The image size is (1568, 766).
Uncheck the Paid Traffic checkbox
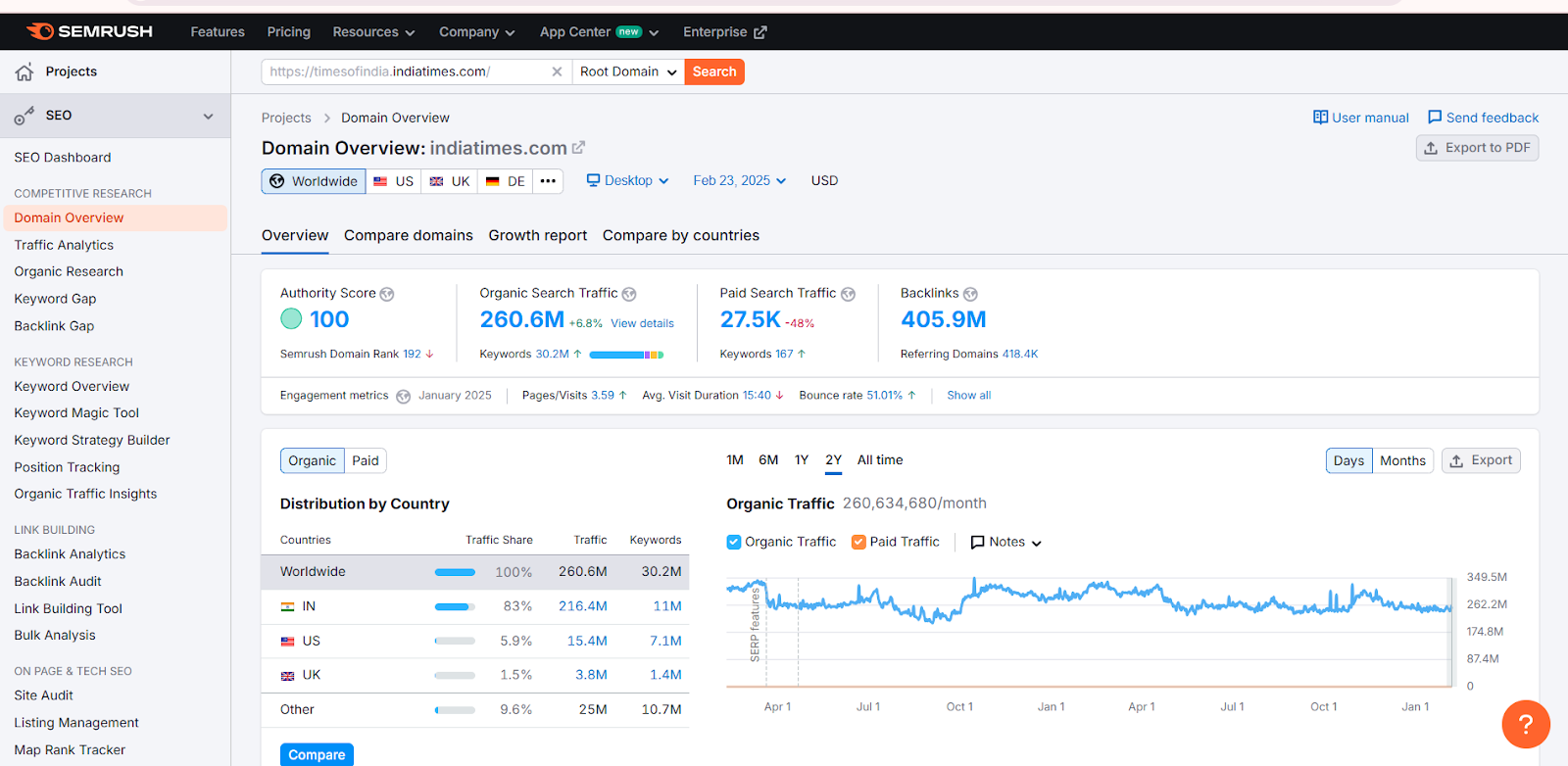click(858, 542)
